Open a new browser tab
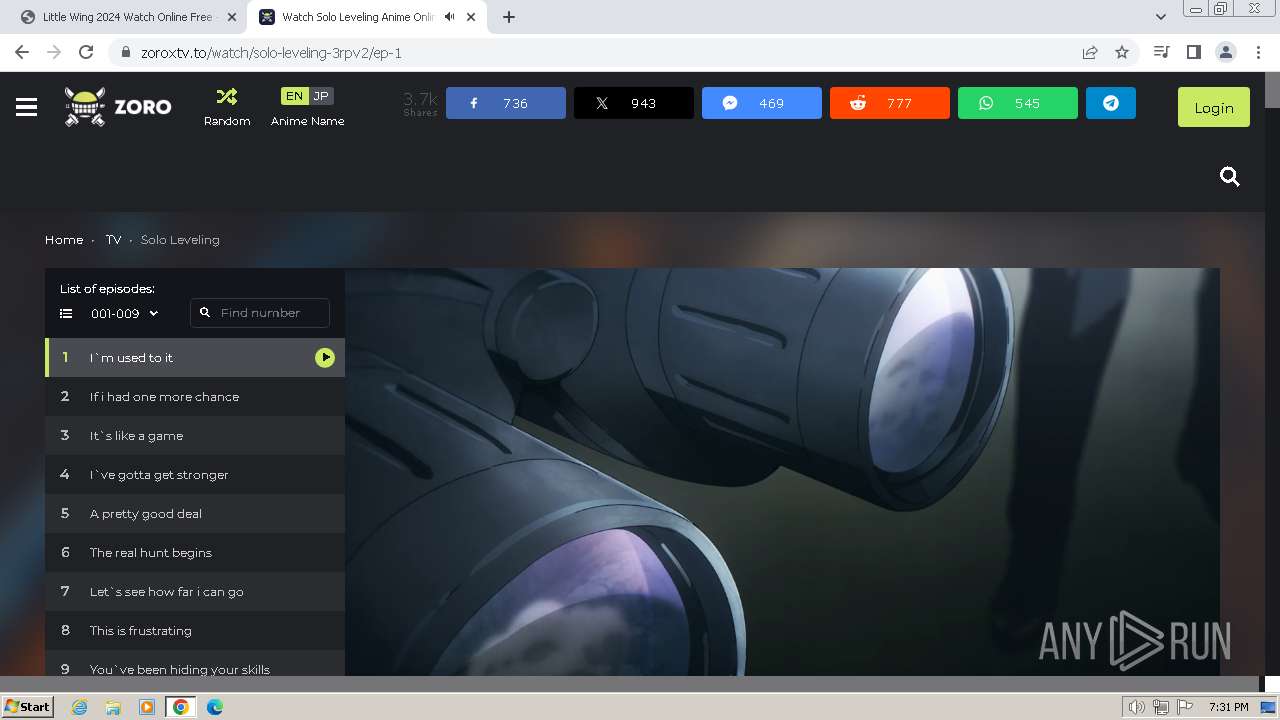Screen dimensions: 1280x720 [509, 17]
